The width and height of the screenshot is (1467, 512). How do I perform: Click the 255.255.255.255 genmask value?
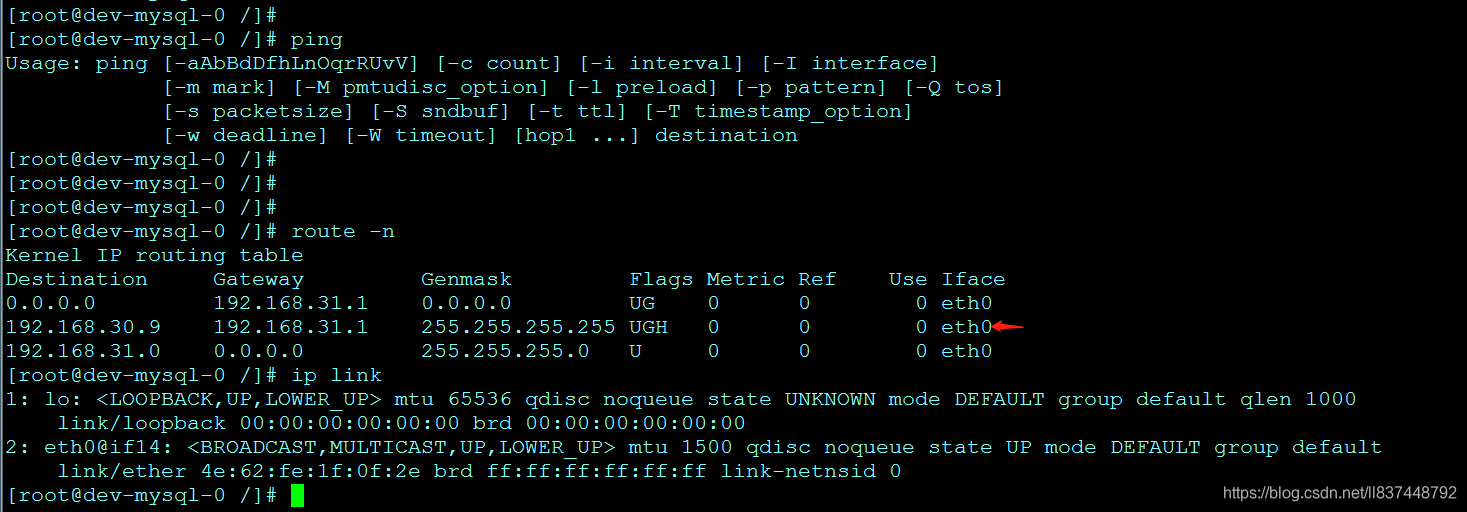click(x=518, y=327)
